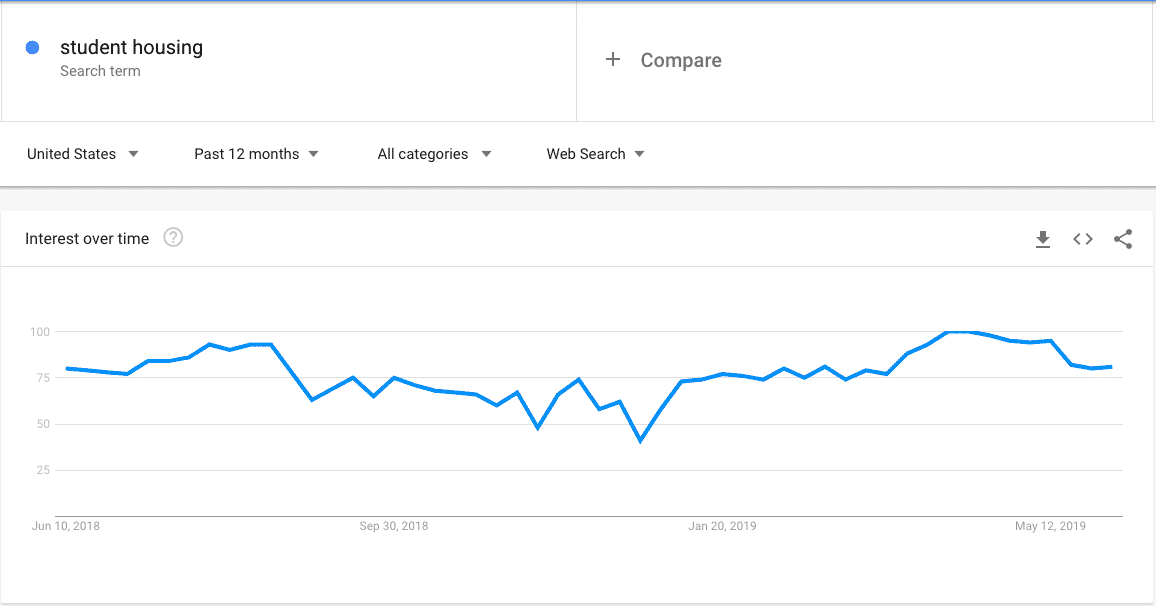Open the Interest over time help icon
This screenshot has height=606, width=1156.
click(x=173, y=237)
